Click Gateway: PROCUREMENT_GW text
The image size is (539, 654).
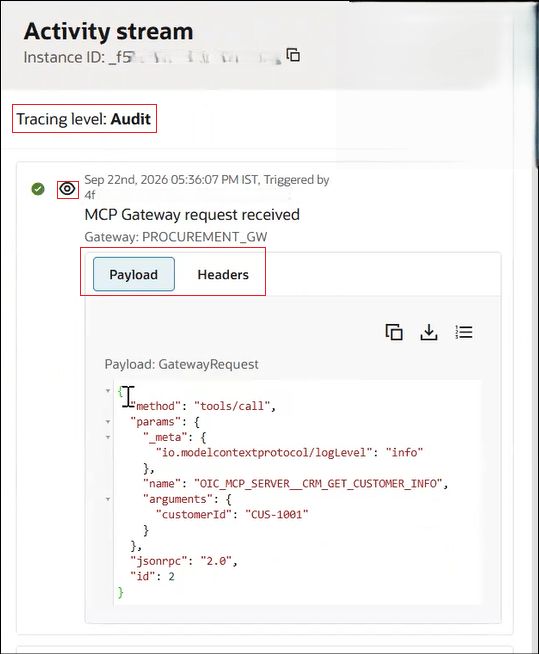click(176, 236)
